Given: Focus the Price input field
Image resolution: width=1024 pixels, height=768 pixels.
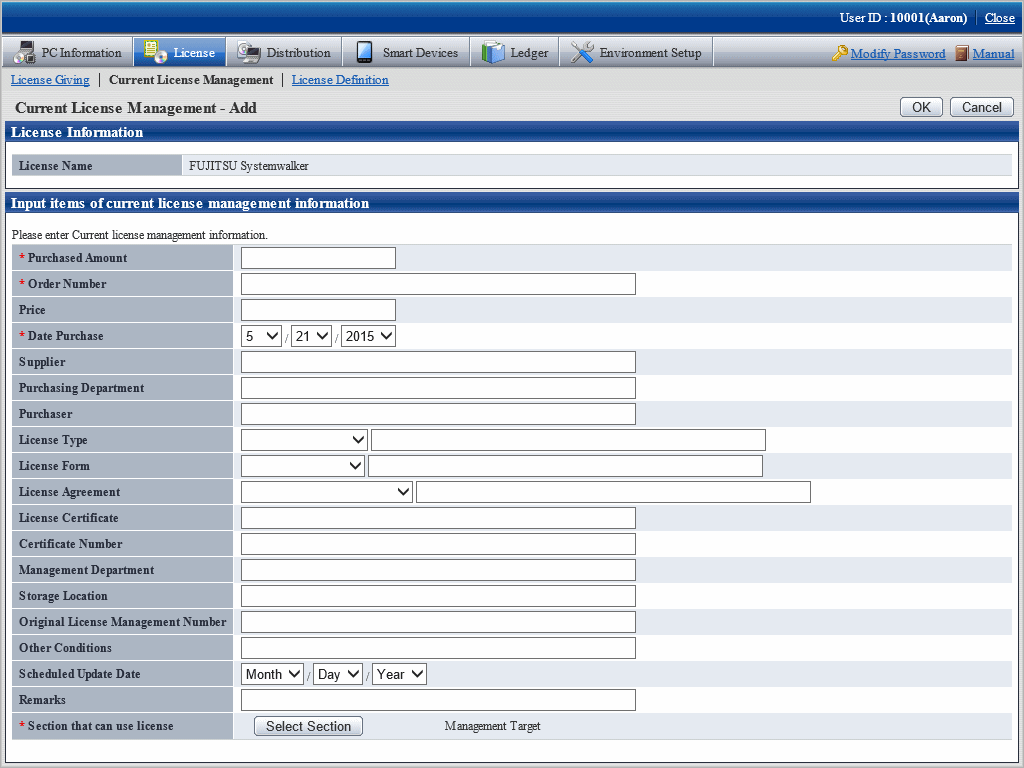Looking at the screenshot, I should click(x=318, y=310).
